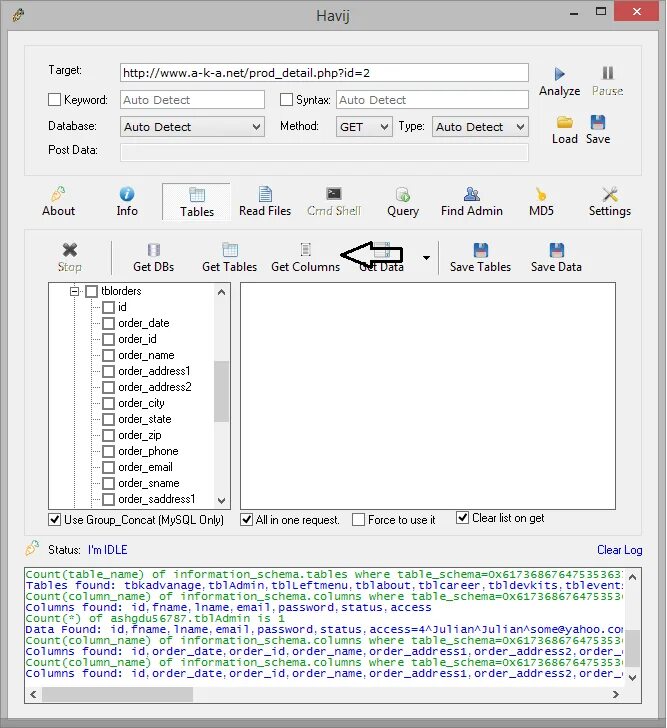Select the order_state tree row label

144,419
